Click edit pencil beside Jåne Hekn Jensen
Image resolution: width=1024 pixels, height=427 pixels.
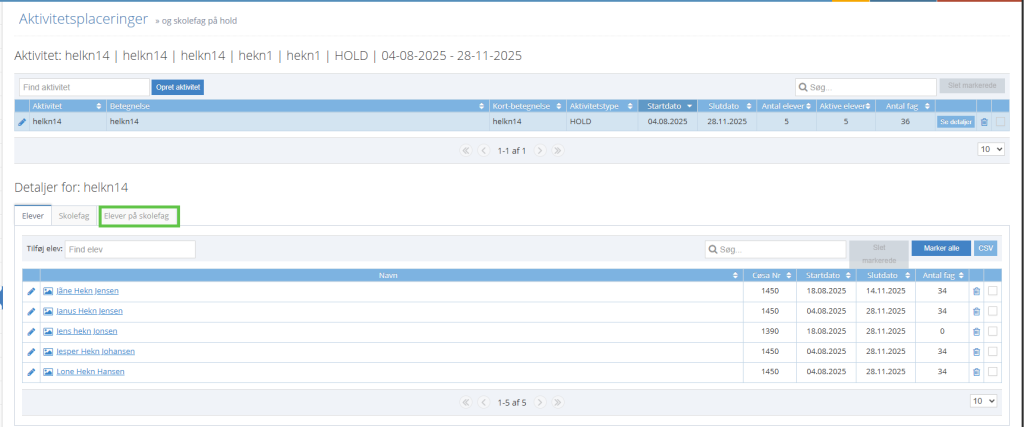[30, 291]
